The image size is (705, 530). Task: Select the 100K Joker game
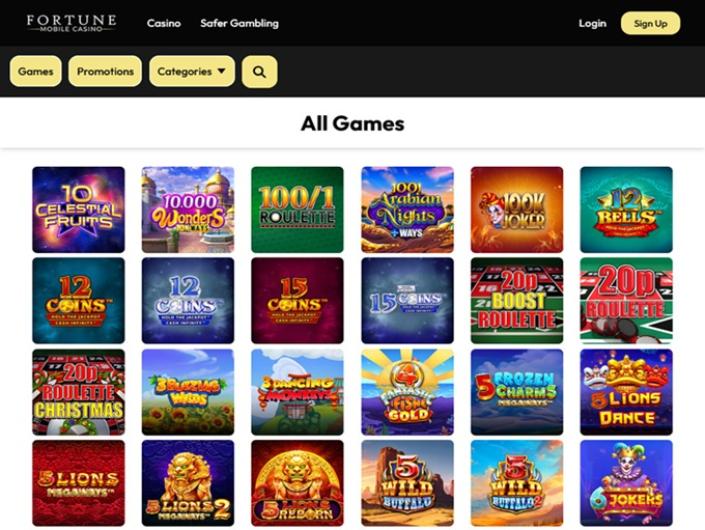pos(517,209)
